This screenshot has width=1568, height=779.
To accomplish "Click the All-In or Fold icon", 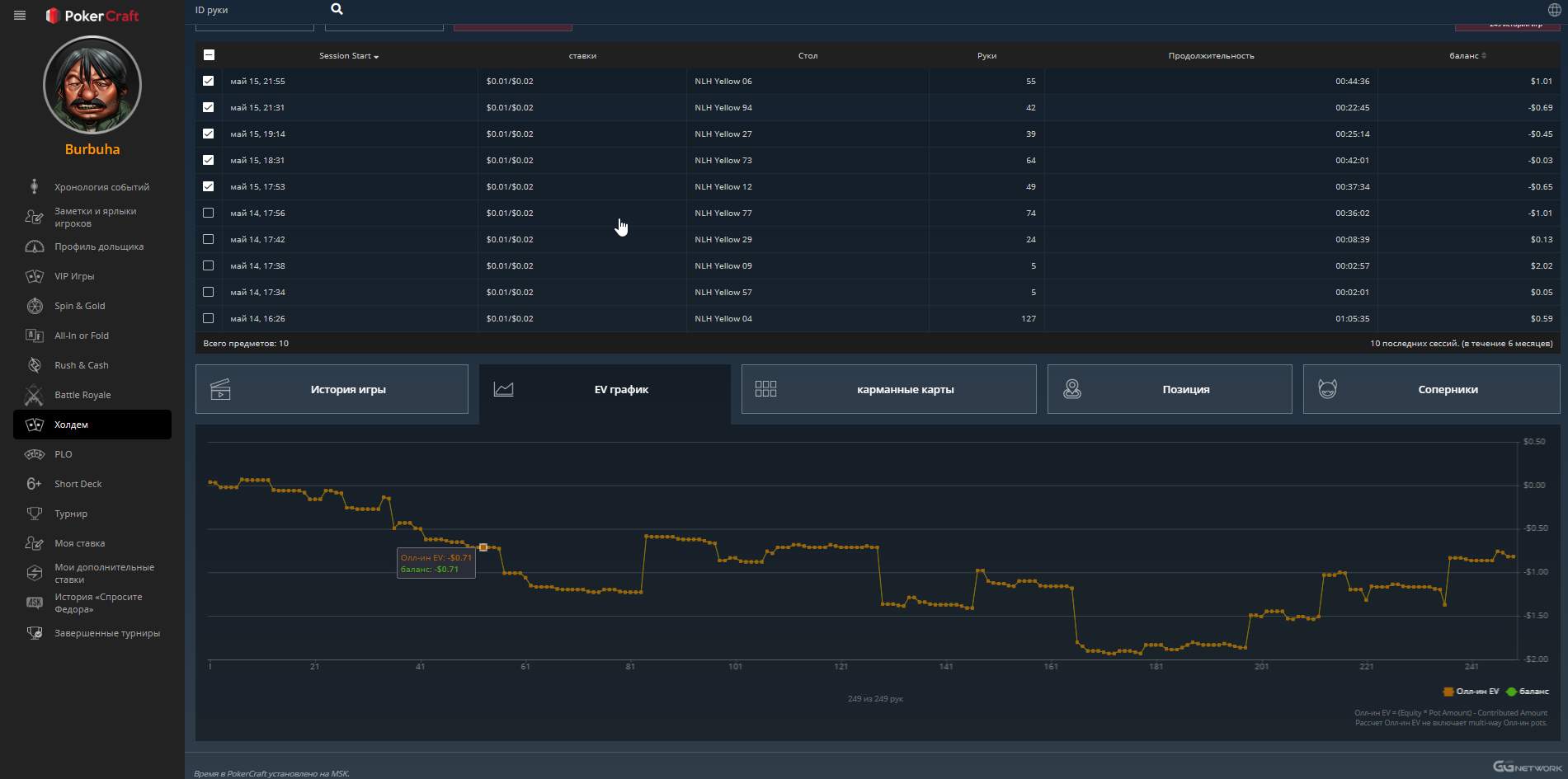I will click(x=34, y=336).
